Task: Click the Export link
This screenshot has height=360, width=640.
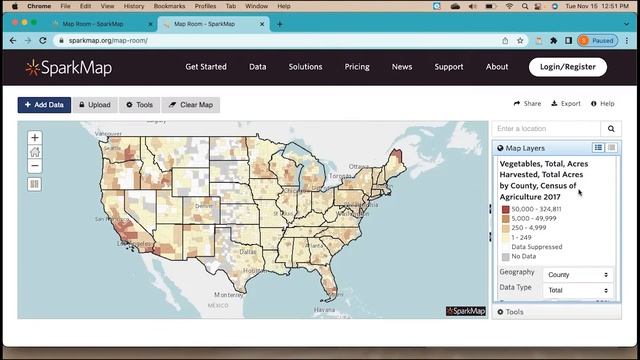Action: [x=566, y=104]
